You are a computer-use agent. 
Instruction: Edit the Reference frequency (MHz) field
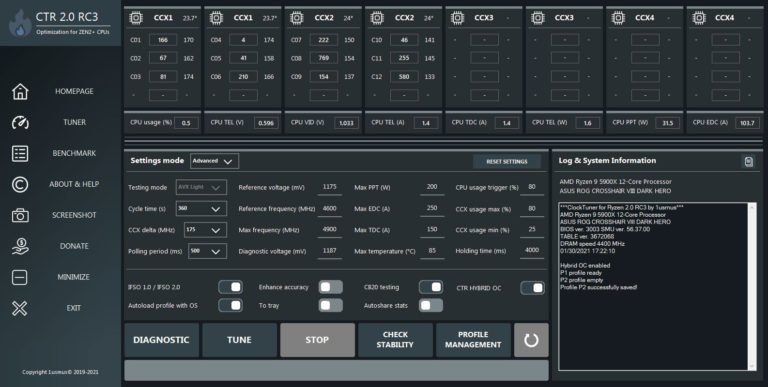coord(330,209)
